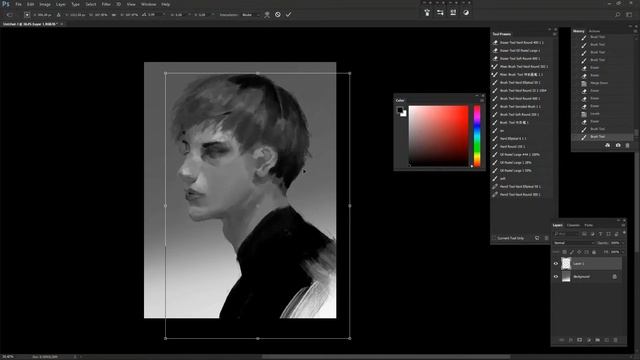Add a layer style fx
Image resolution: width=640 pixels, height=360 pixels.
click(x=571, y=340)
